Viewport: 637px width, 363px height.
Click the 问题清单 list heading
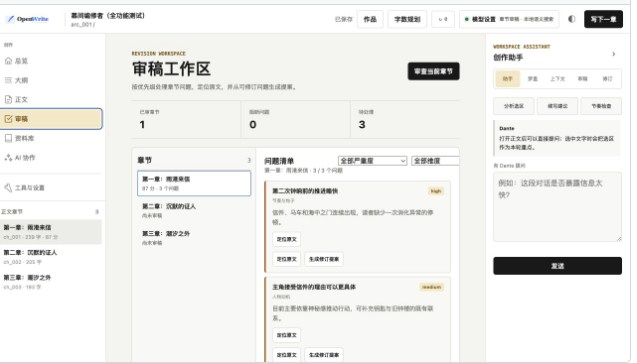279,161
